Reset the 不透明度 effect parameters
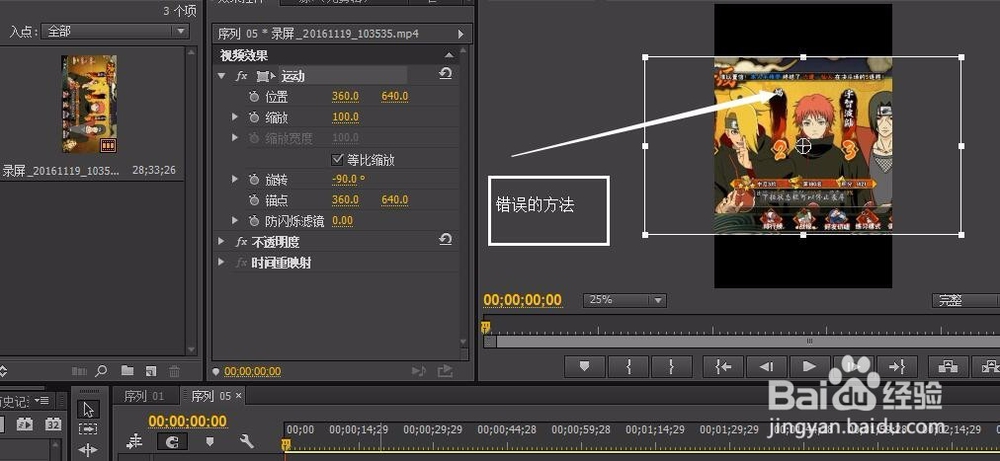The height and width of the screenshot is (461, 1000). 445,239
